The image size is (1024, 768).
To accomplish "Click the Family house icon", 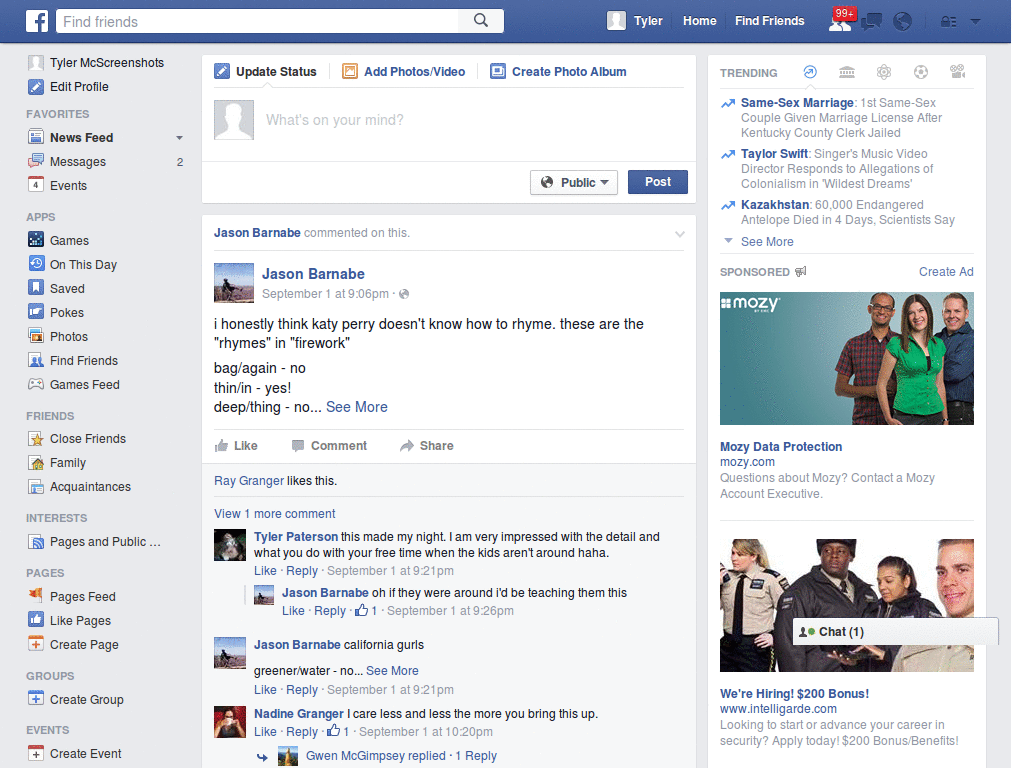I will (x=36, y=462).
